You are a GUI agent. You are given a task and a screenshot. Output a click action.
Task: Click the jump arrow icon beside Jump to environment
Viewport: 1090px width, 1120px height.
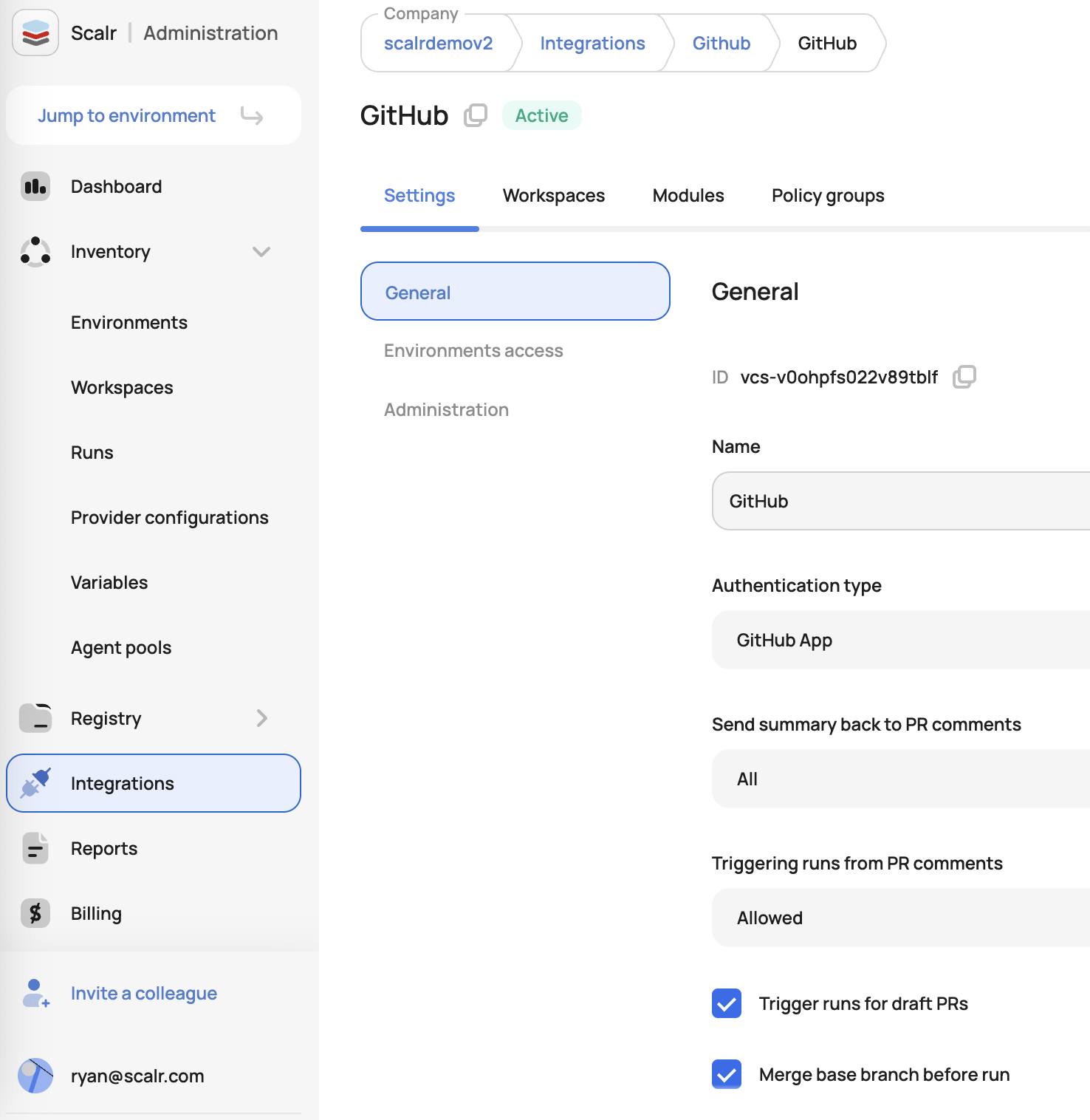point(252,116)
